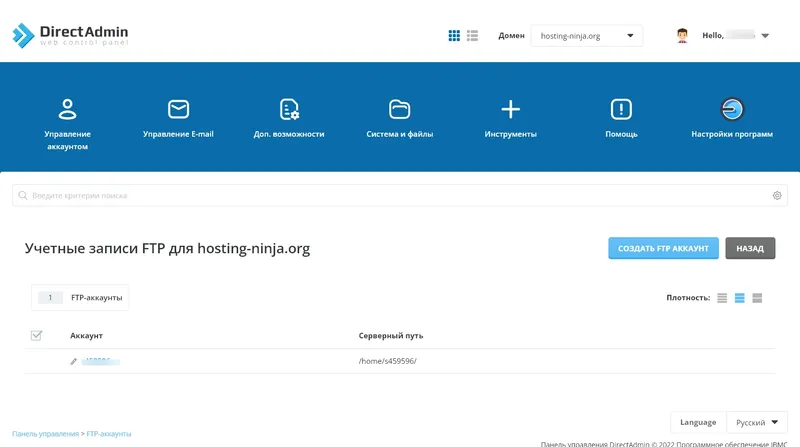The height and width of the screenshot is (447, 800).
Task: Toggle the select-all accounts checkbox
Action: [36, 335]
